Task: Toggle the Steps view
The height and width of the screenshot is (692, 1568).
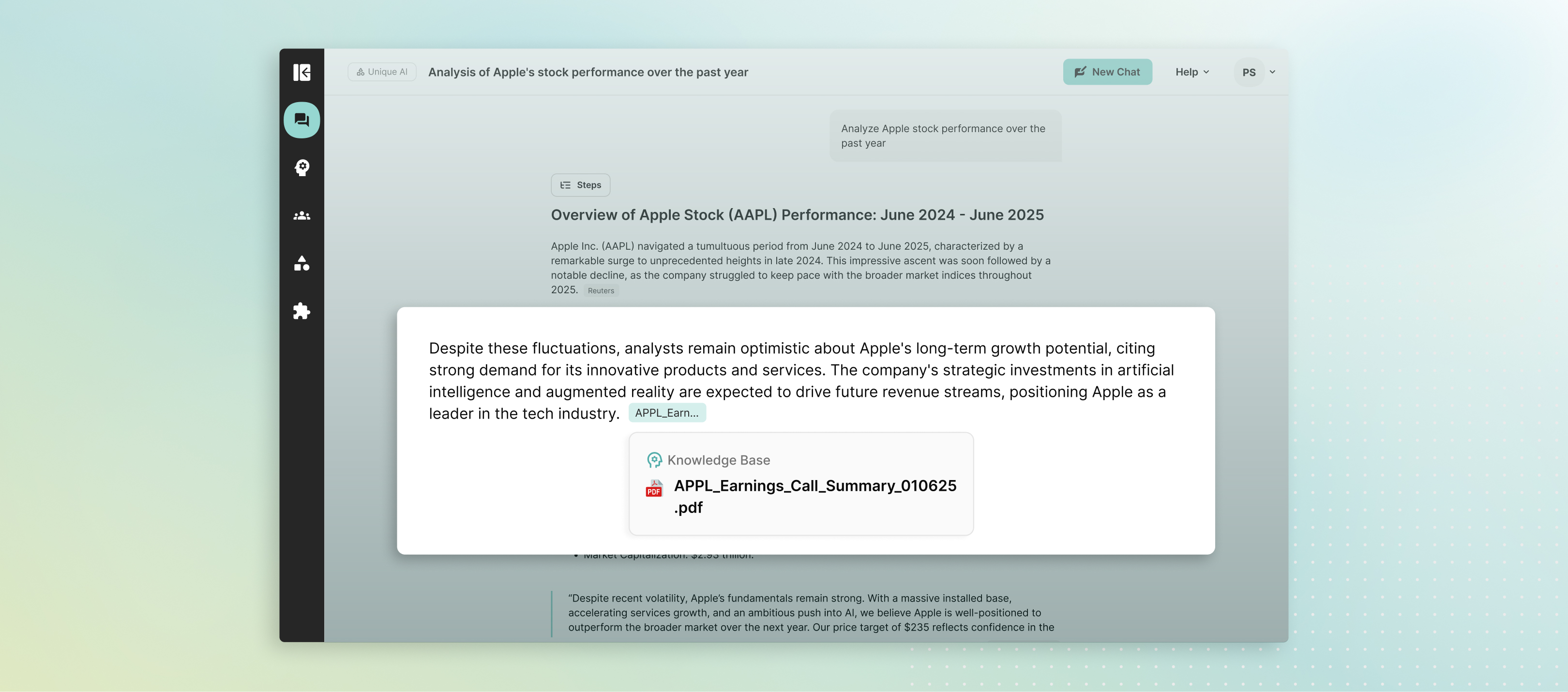Action: click(580, 184)
